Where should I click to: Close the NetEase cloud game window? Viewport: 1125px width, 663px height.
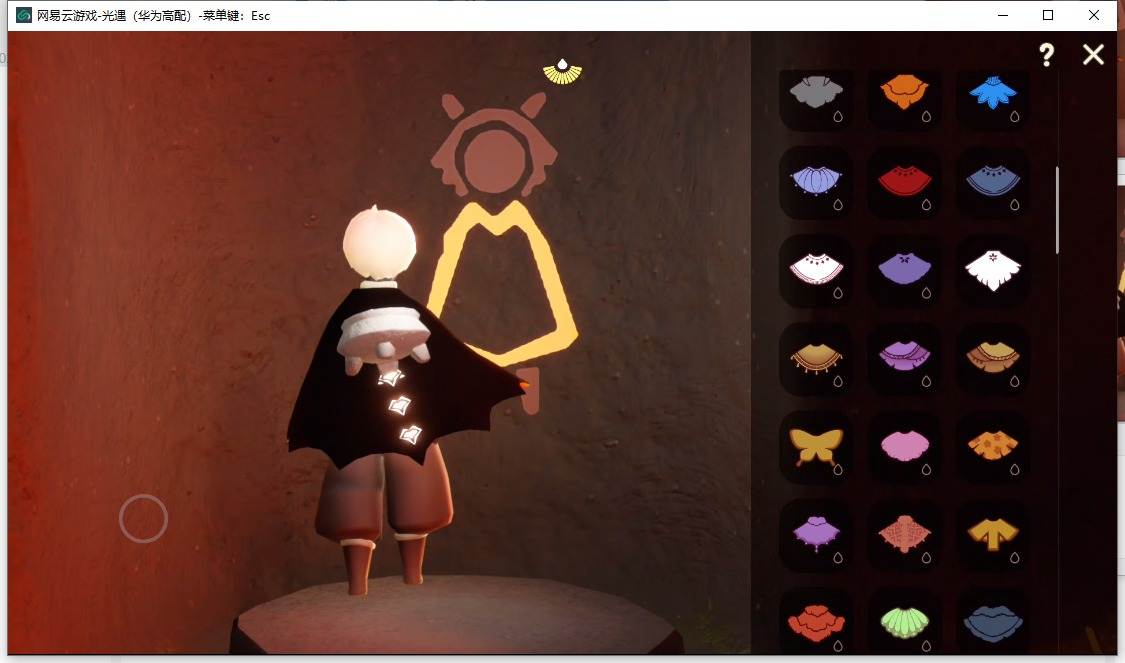[1093, 15]
